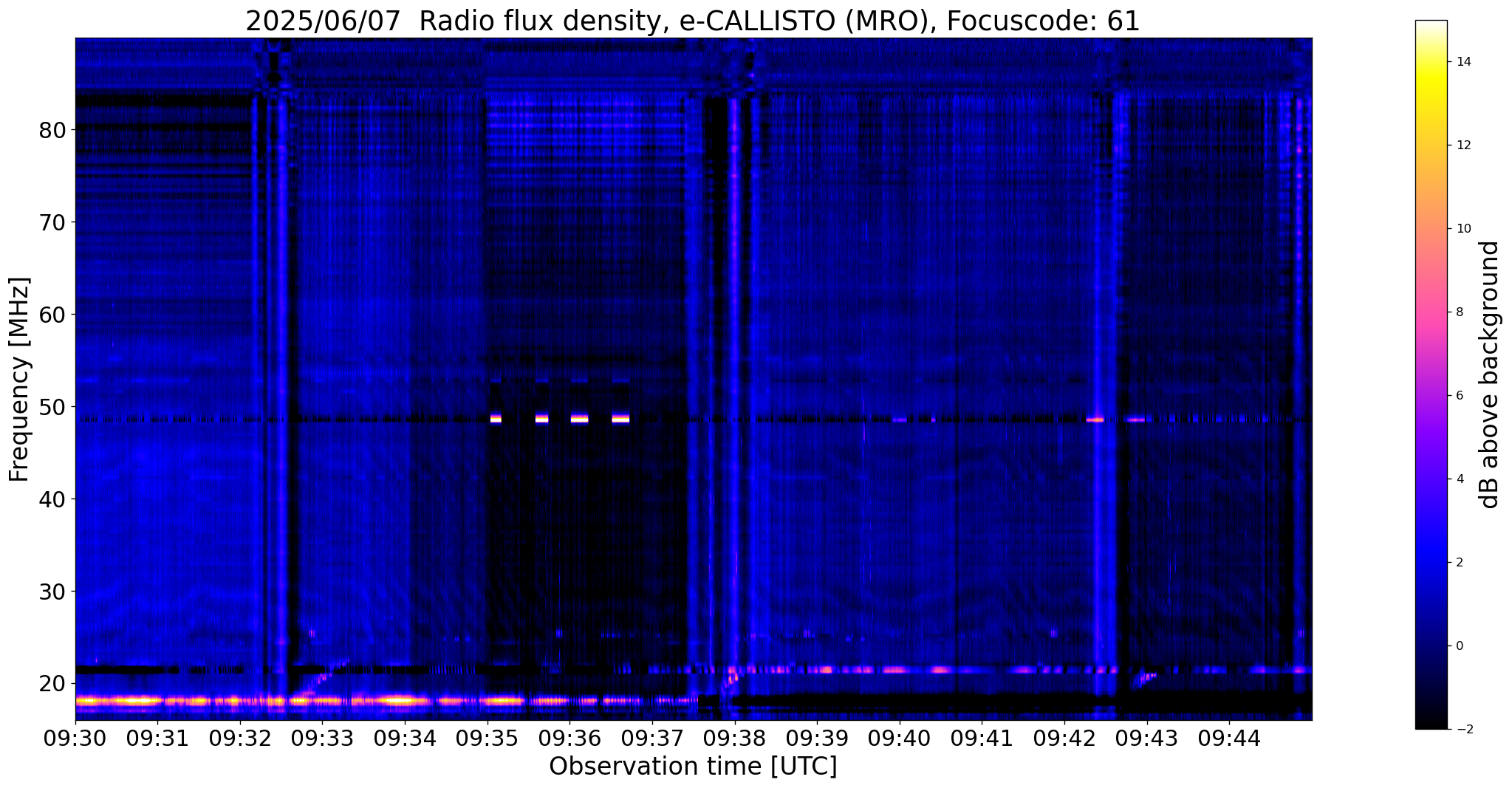The width and height of the screenshot is (1512, 788).
Task: Select the 09:33 time tick label
Action: [323, 739]
